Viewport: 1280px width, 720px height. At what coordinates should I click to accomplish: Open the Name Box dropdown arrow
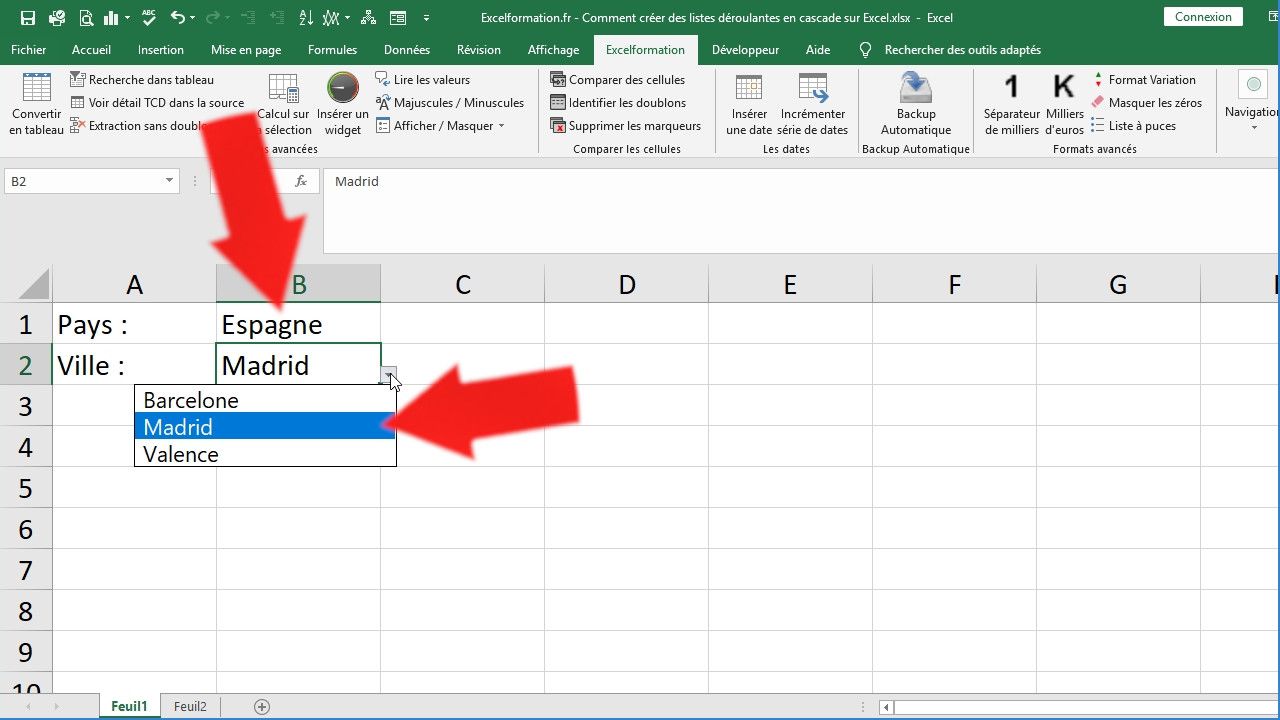click(x=170, y=181)
